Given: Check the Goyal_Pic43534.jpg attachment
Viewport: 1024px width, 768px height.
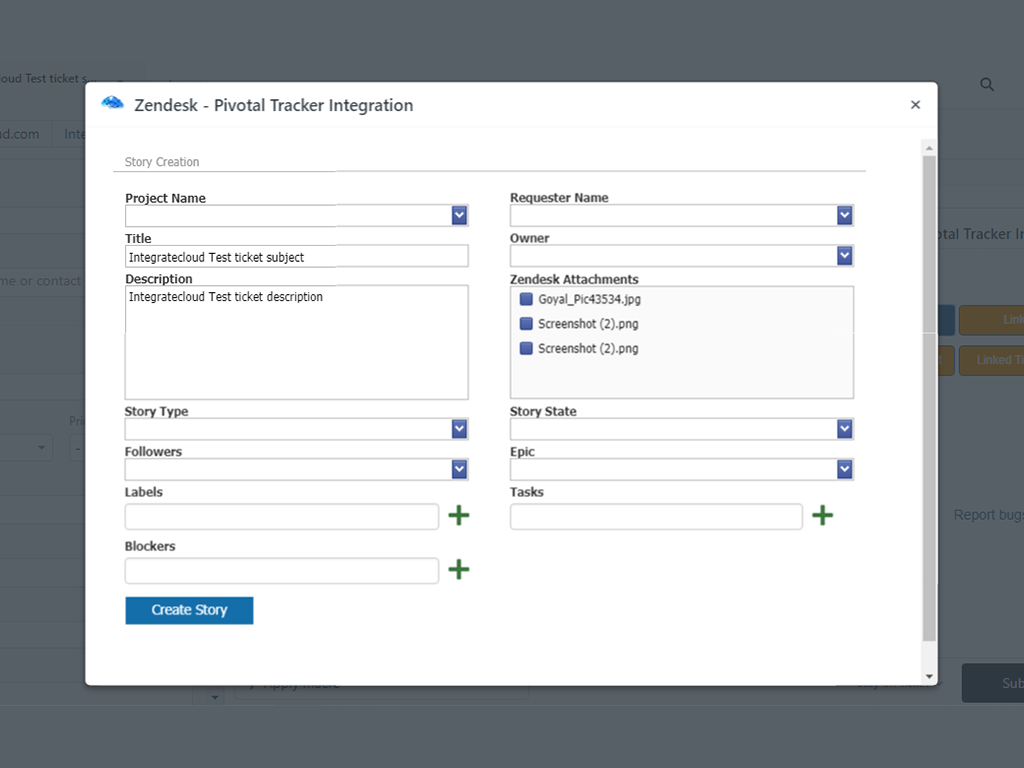Looking at the screenshot, I should pos(526,298).
